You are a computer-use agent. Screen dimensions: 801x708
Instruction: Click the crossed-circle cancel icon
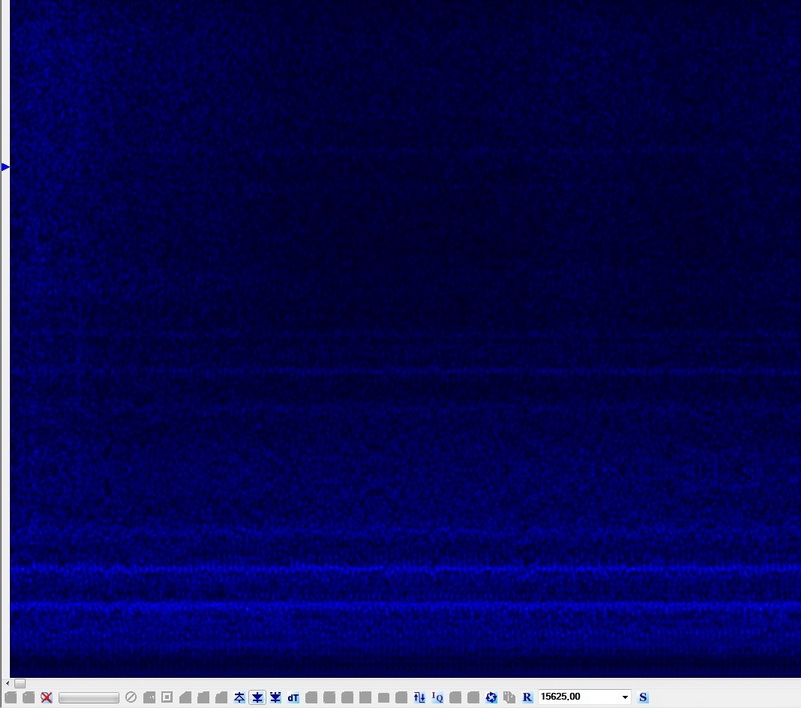click(x=131, y=697)
